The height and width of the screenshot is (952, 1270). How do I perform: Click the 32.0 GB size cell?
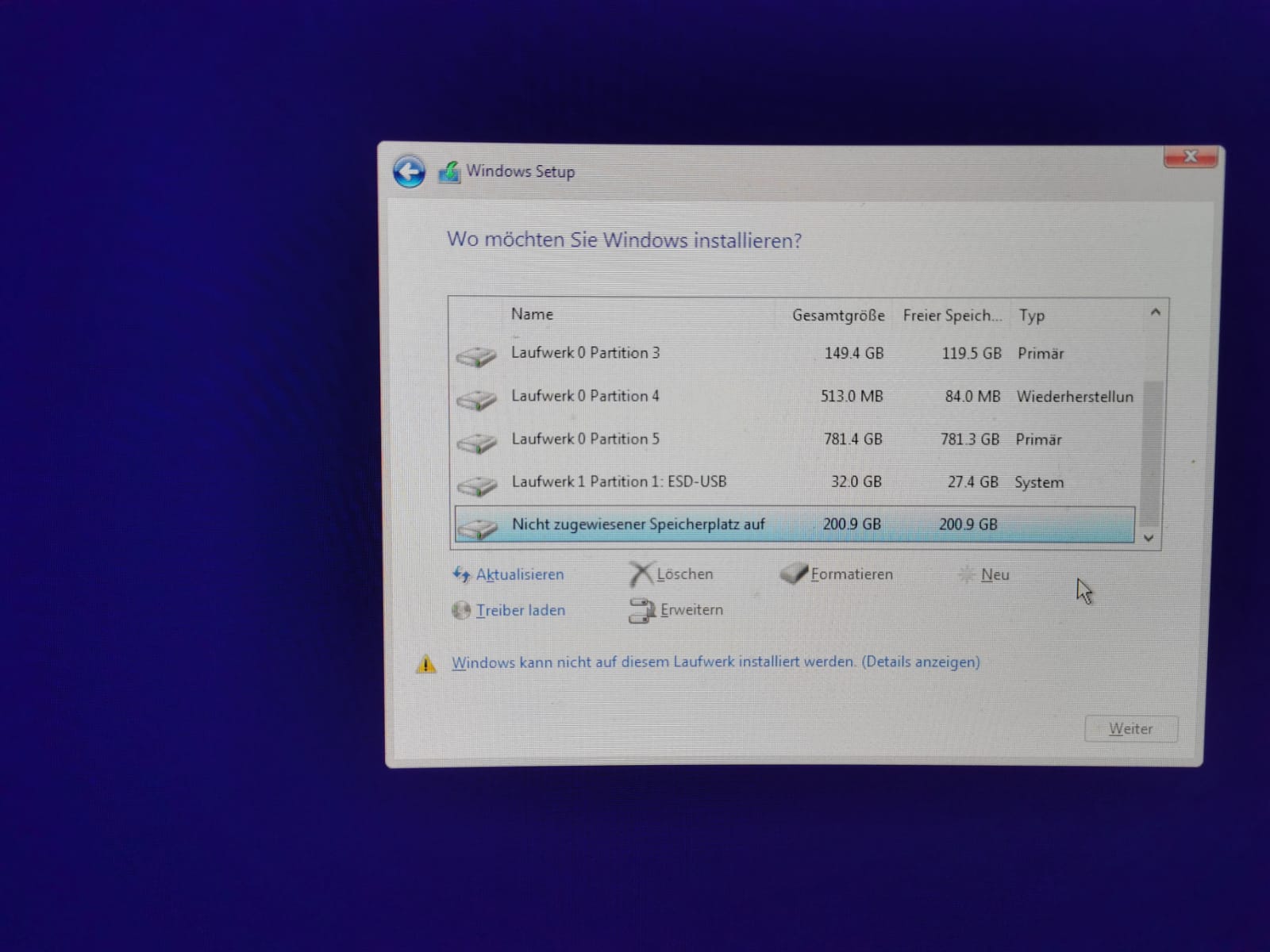click(x=856, y=482)
